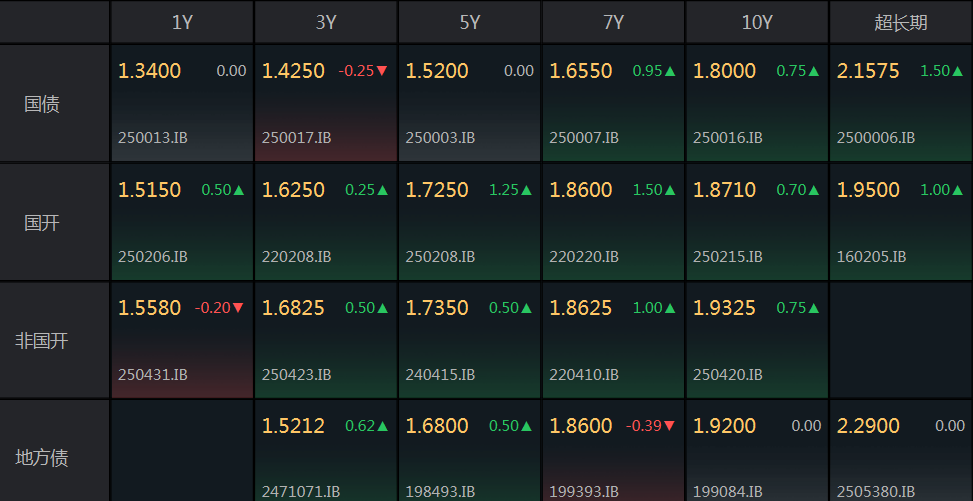Open bond code 250013.IB

pyautogui.click(x=152, y=138)
